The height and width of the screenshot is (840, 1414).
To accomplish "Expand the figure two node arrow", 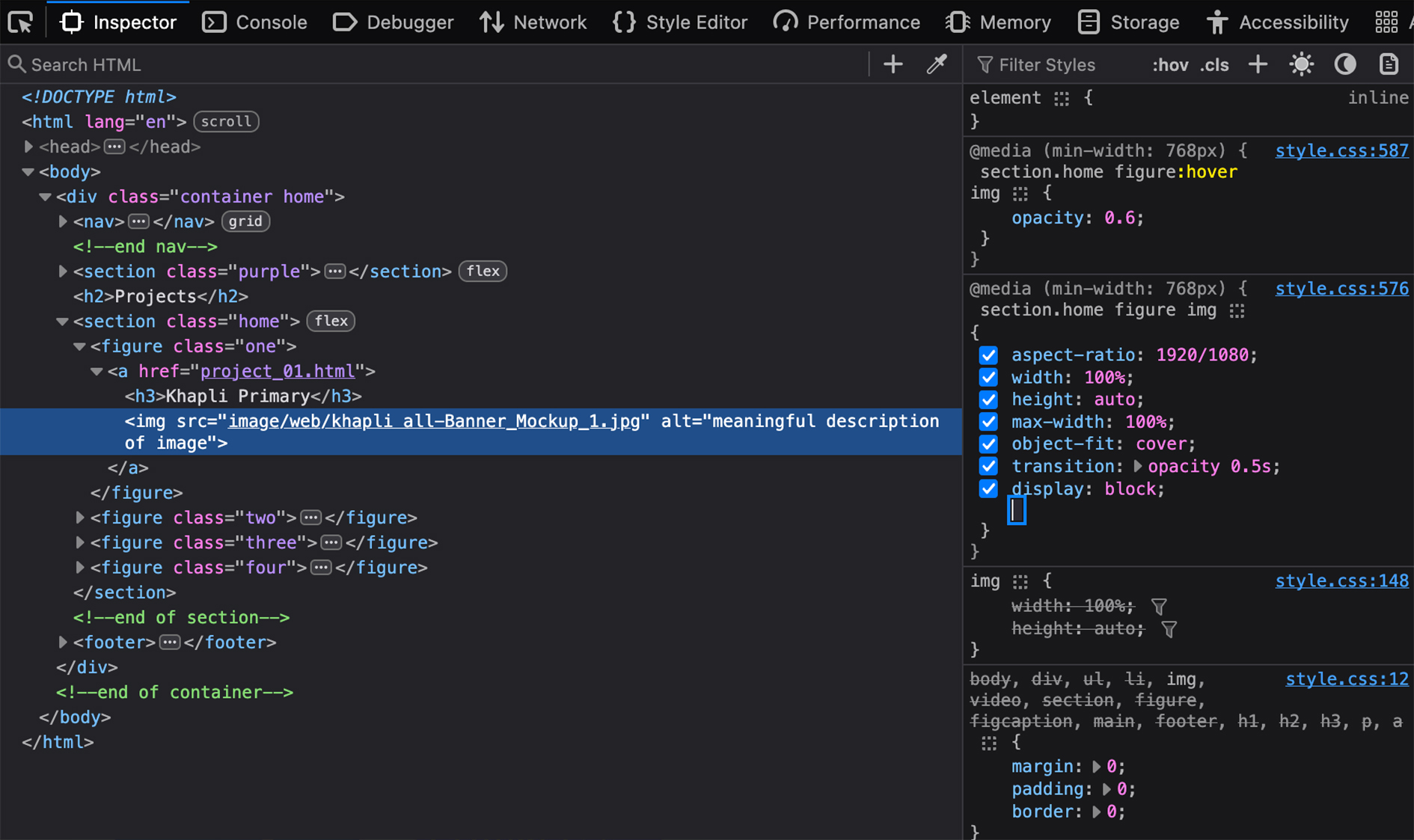I will coord(80,518).
